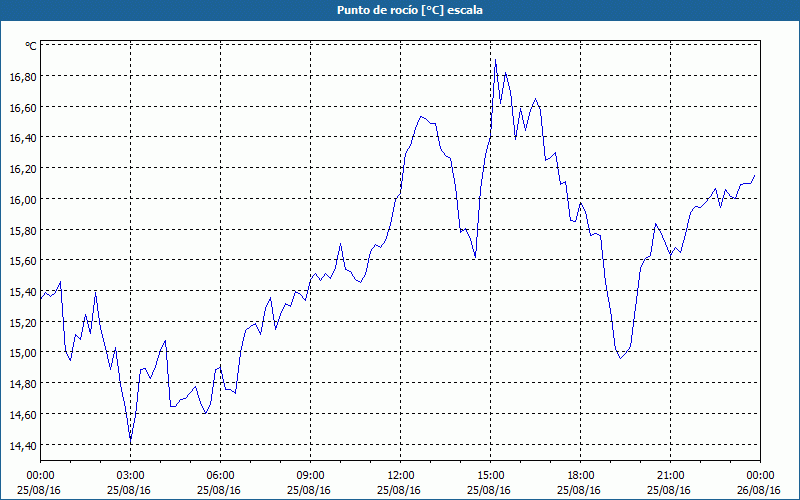The height and width of the screenshot is (500, 800).
Task: Click the curve's highest peak just after 15:00
Action: [495, 60]
